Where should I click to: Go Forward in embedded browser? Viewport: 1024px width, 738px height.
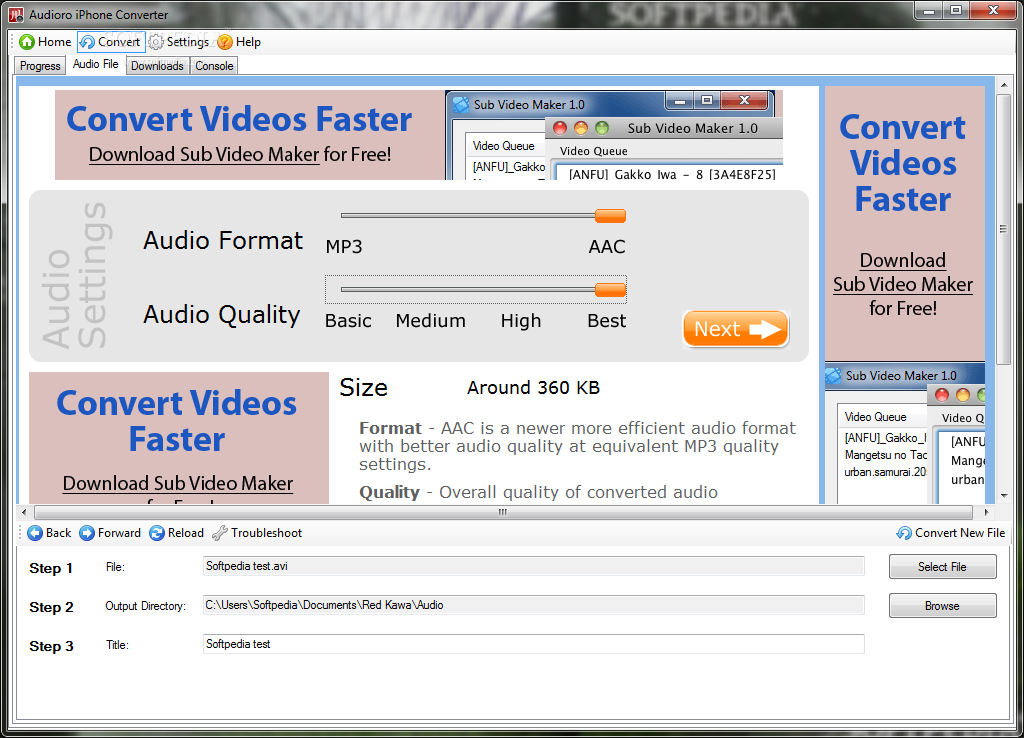click(x=110, y=533)
